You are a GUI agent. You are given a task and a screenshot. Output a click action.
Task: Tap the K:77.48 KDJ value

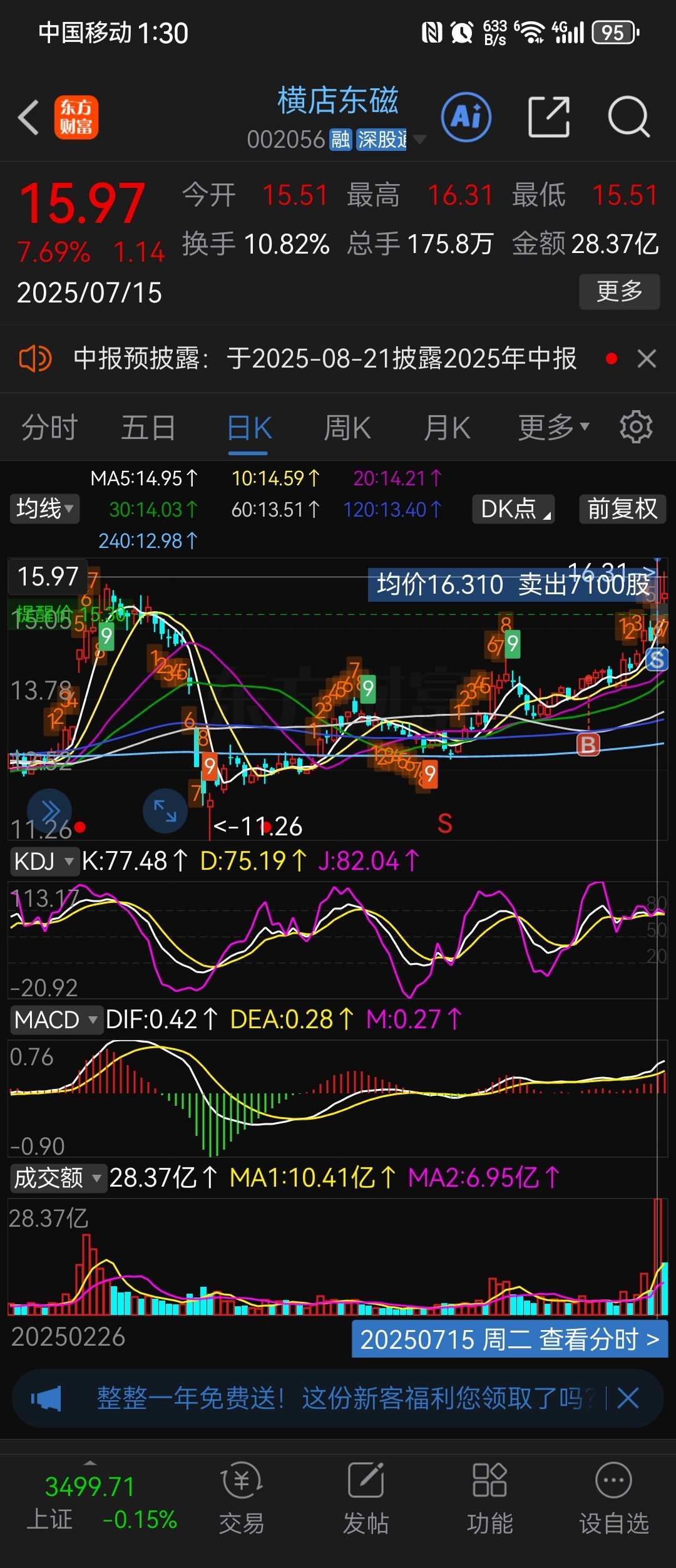(x=135, y=861)
